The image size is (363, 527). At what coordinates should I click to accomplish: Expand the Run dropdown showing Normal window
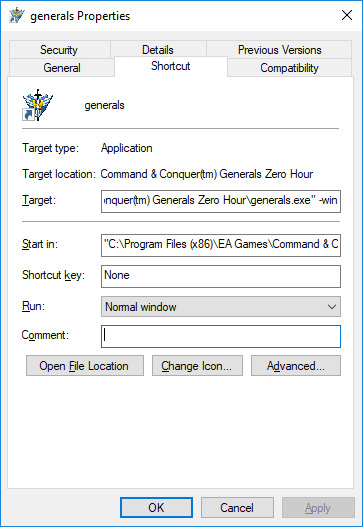pos(221,307)
